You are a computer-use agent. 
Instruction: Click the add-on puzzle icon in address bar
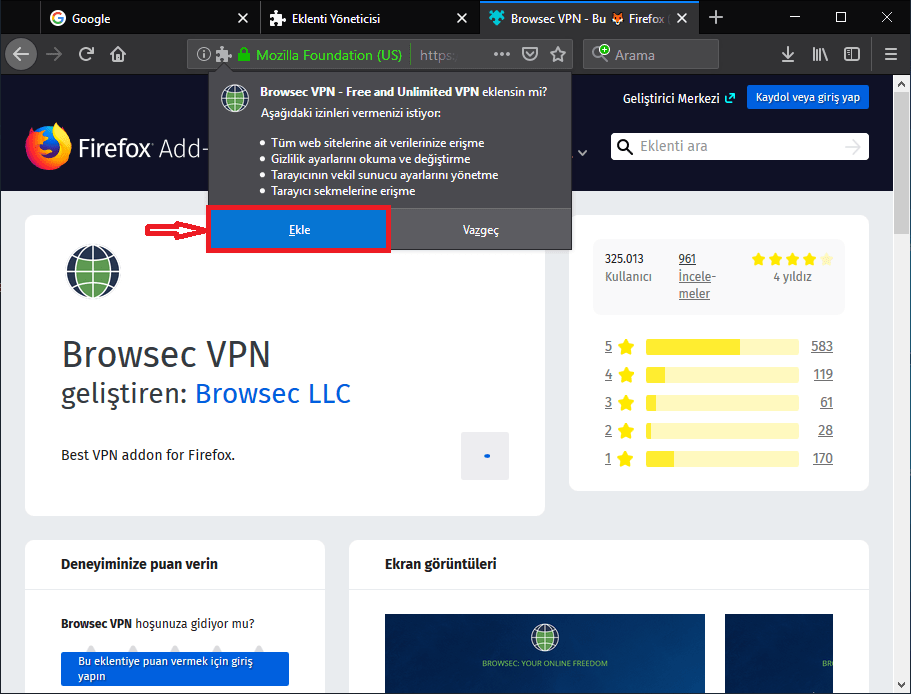(223, 55)
